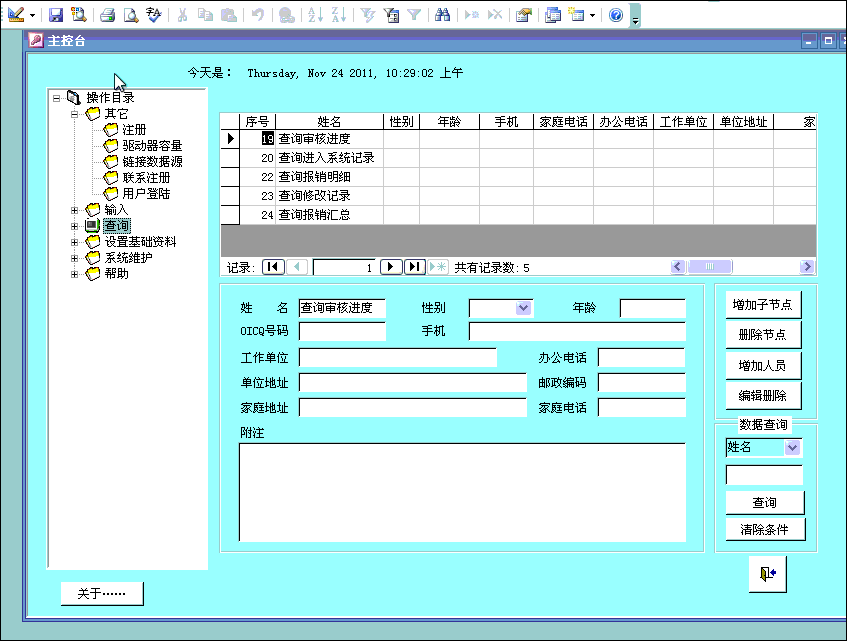Image resolution: width=847 pixels, height=641 pixels.
Task: Select the 链接数据源 tree item
Action: click(152, 161)
